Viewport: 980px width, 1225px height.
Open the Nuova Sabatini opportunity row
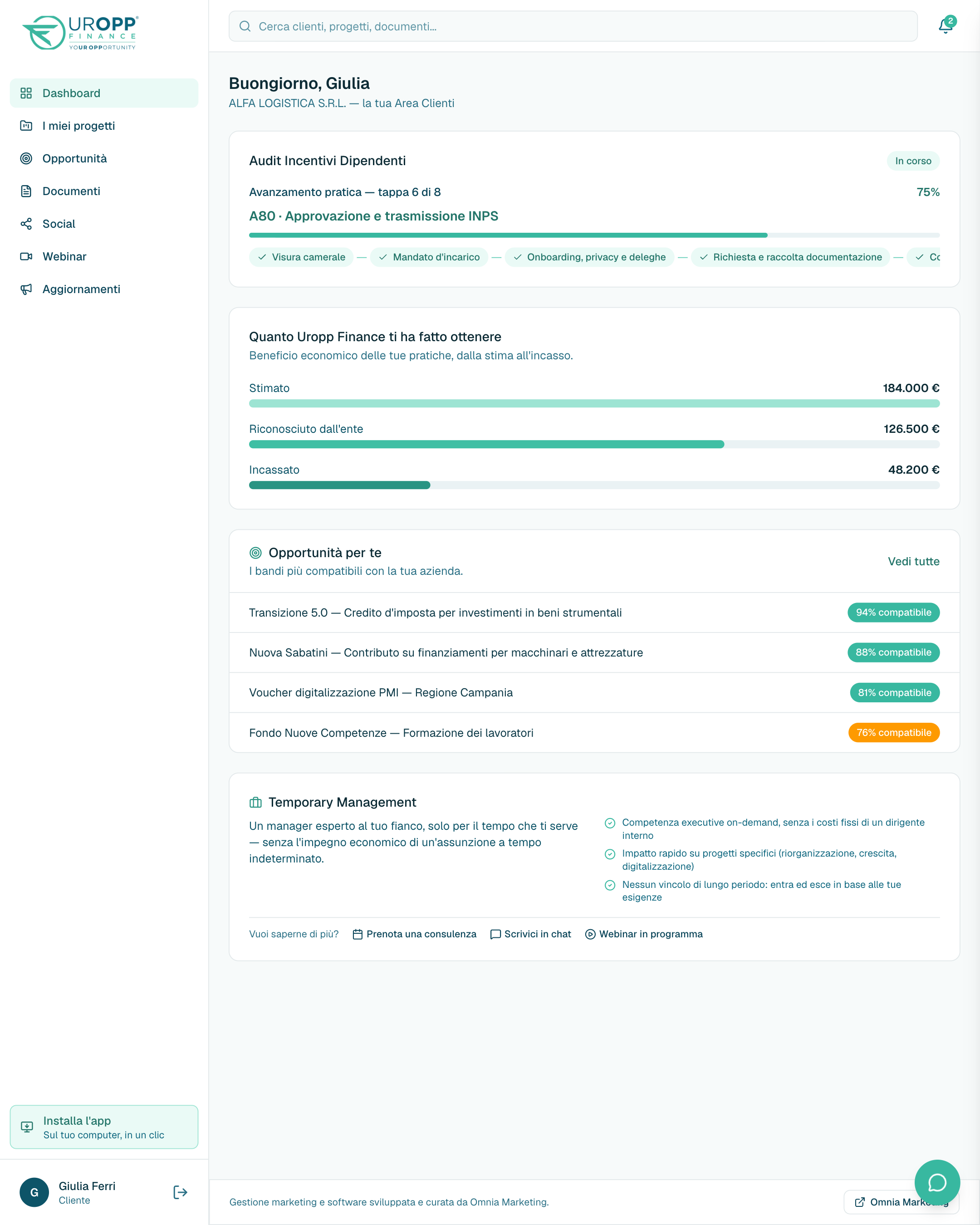pos(594,652)
